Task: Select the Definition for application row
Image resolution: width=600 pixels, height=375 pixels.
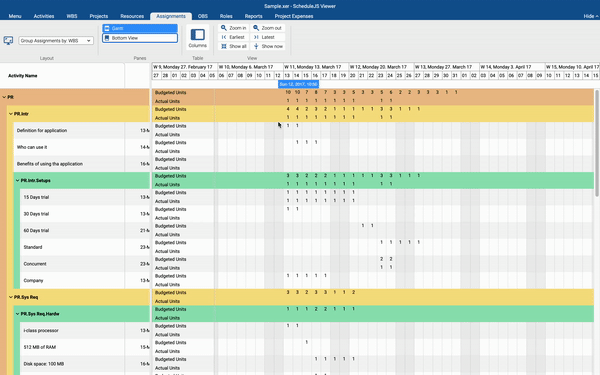Action: click(81, 130)
